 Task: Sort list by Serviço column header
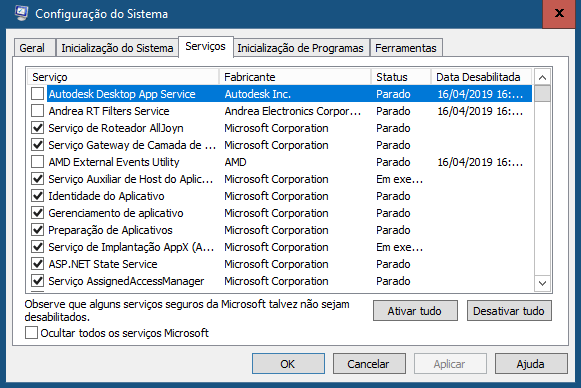(123, 77)
